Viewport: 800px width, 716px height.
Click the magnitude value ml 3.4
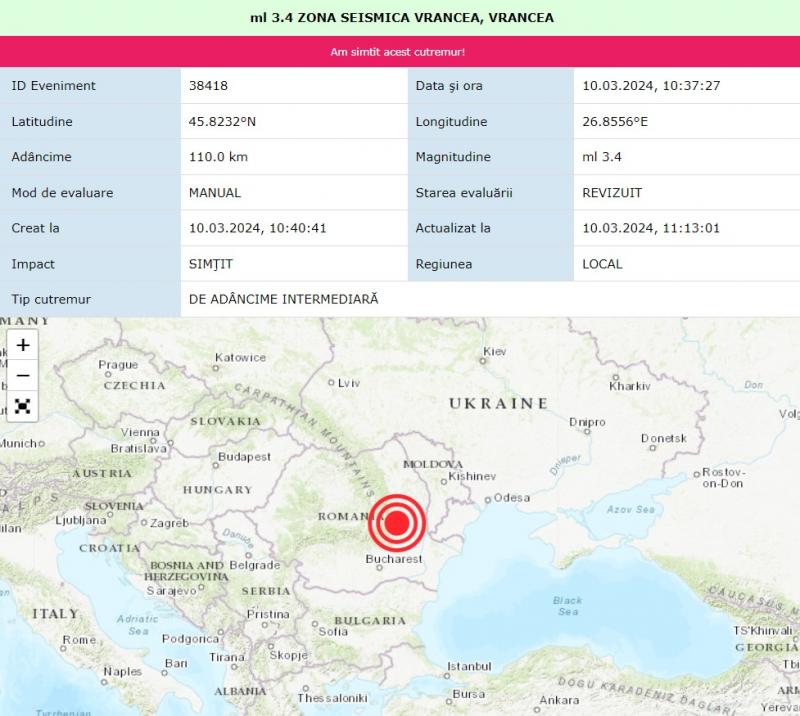click(601, 157)
